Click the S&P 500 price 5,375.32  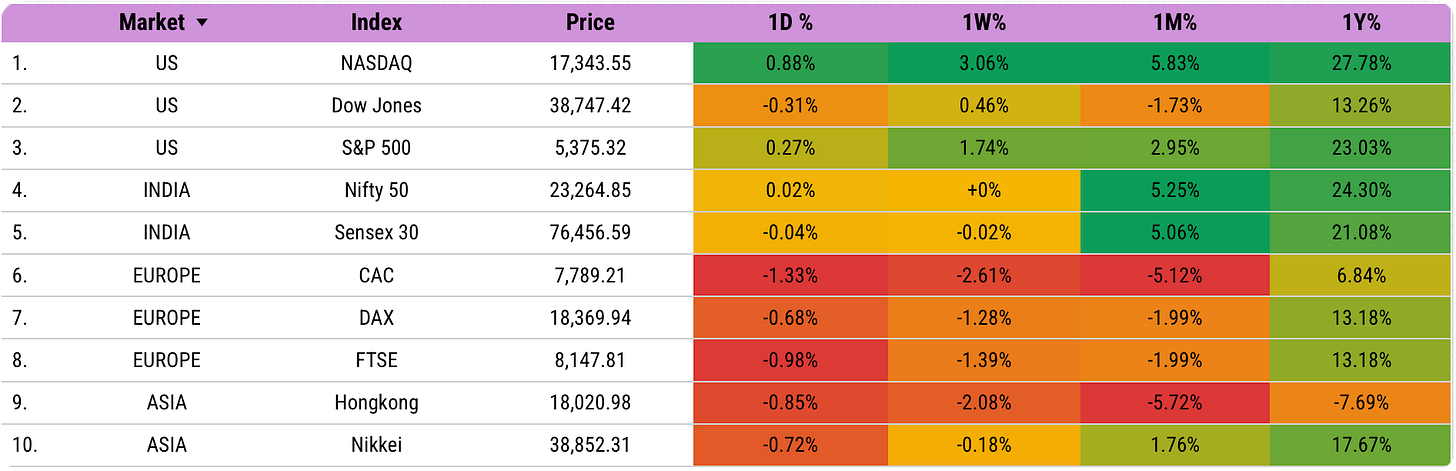[x=590, y=148]
